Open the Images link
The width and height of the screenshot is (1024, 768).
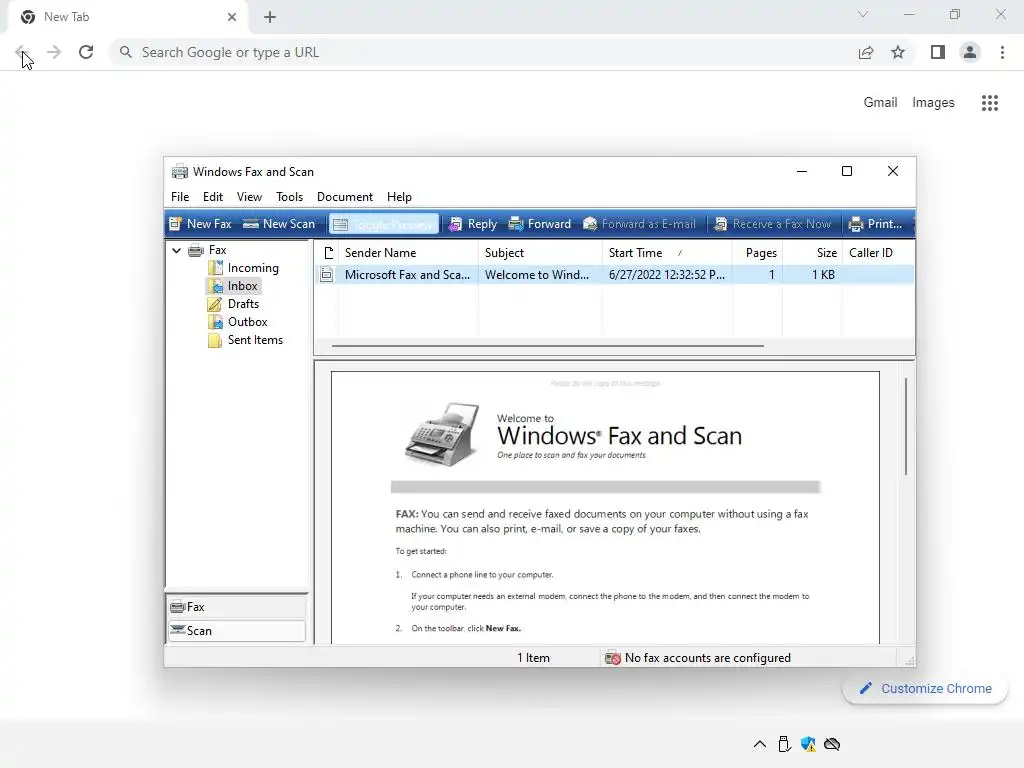coord(933,103)
